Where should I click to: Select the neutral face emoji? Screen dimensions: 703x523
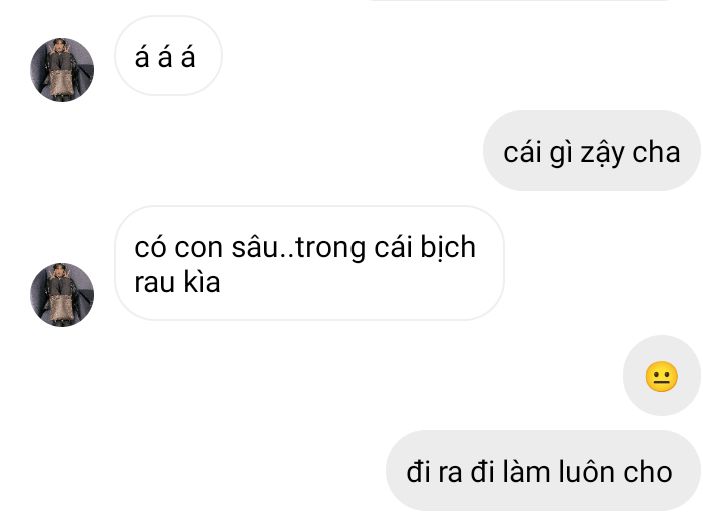[661, 376]
